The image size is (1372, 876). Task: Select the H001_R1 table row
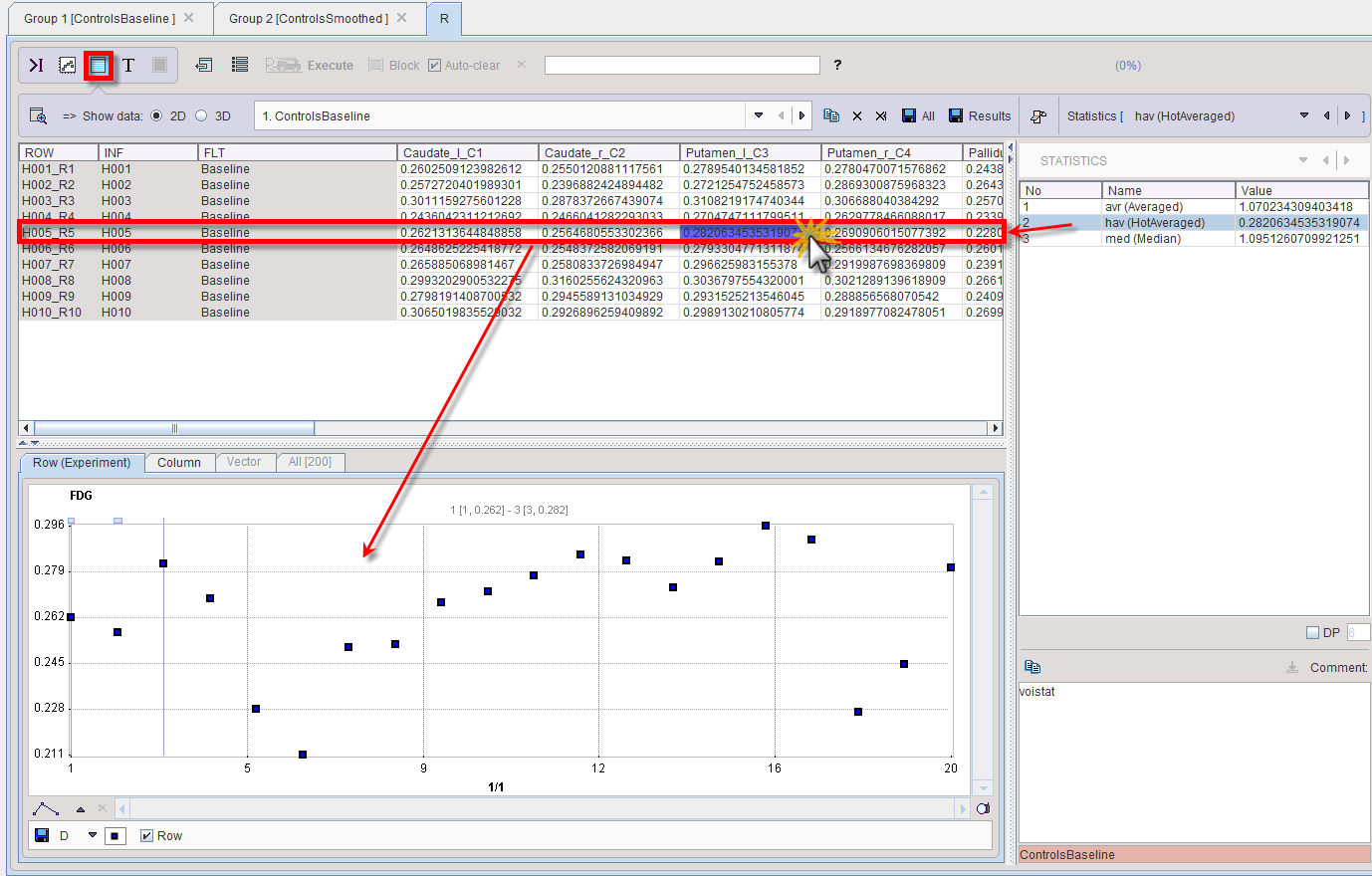click(x=510, y=168)
